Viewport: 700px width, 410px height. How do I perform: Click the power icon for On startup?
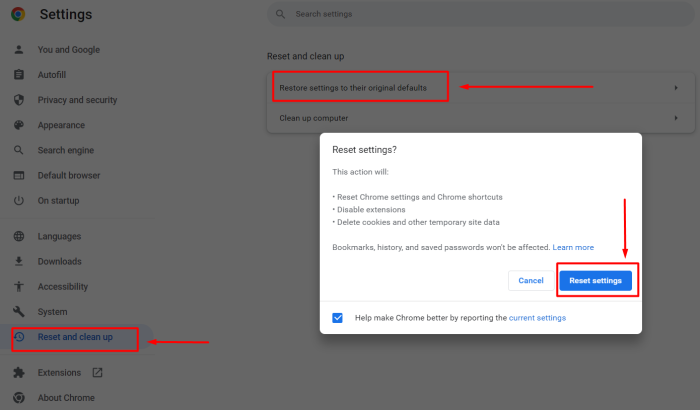click(19, 201)
